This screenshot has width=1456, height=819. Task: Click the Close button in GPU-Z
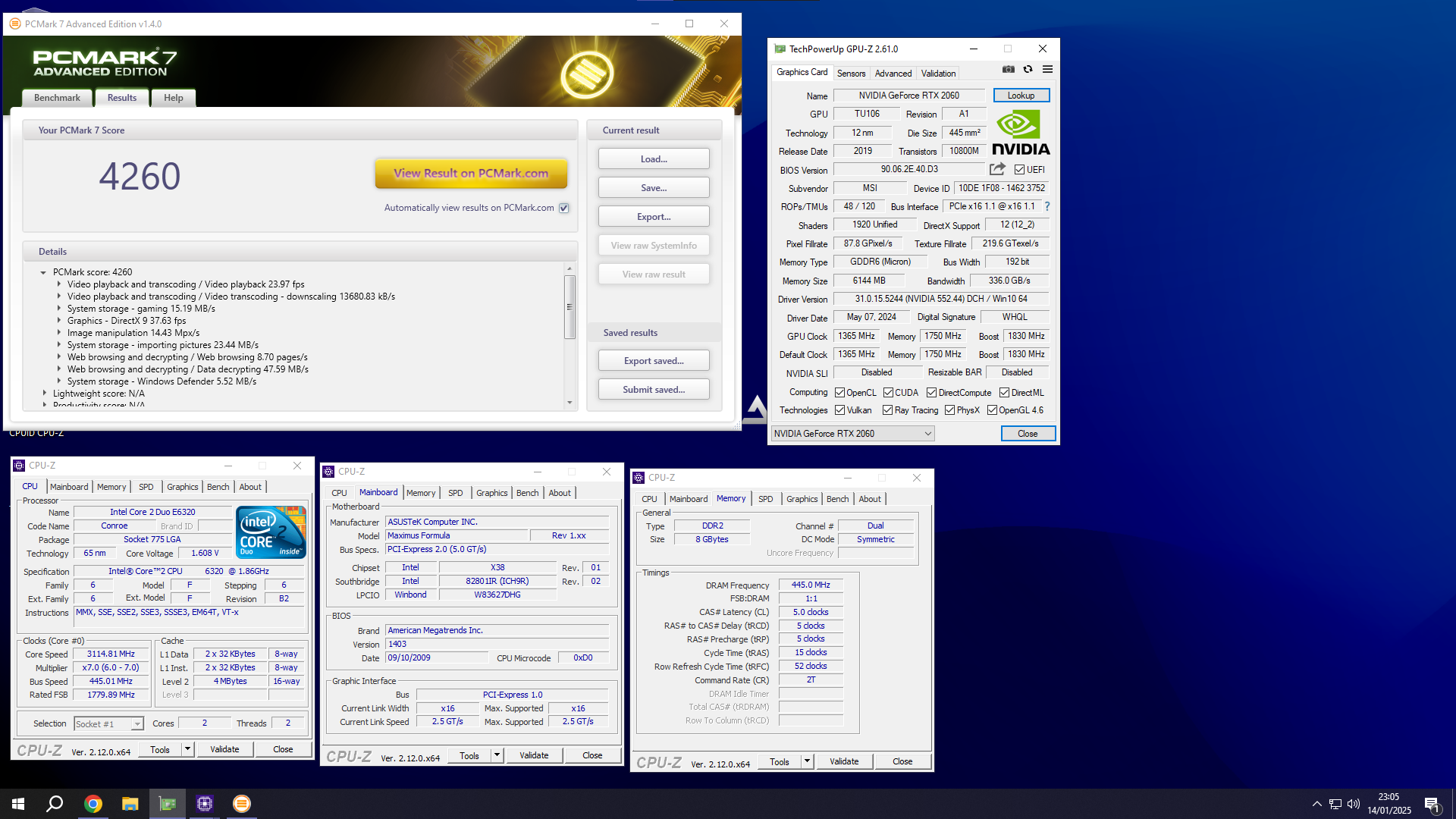(1028, 434)
